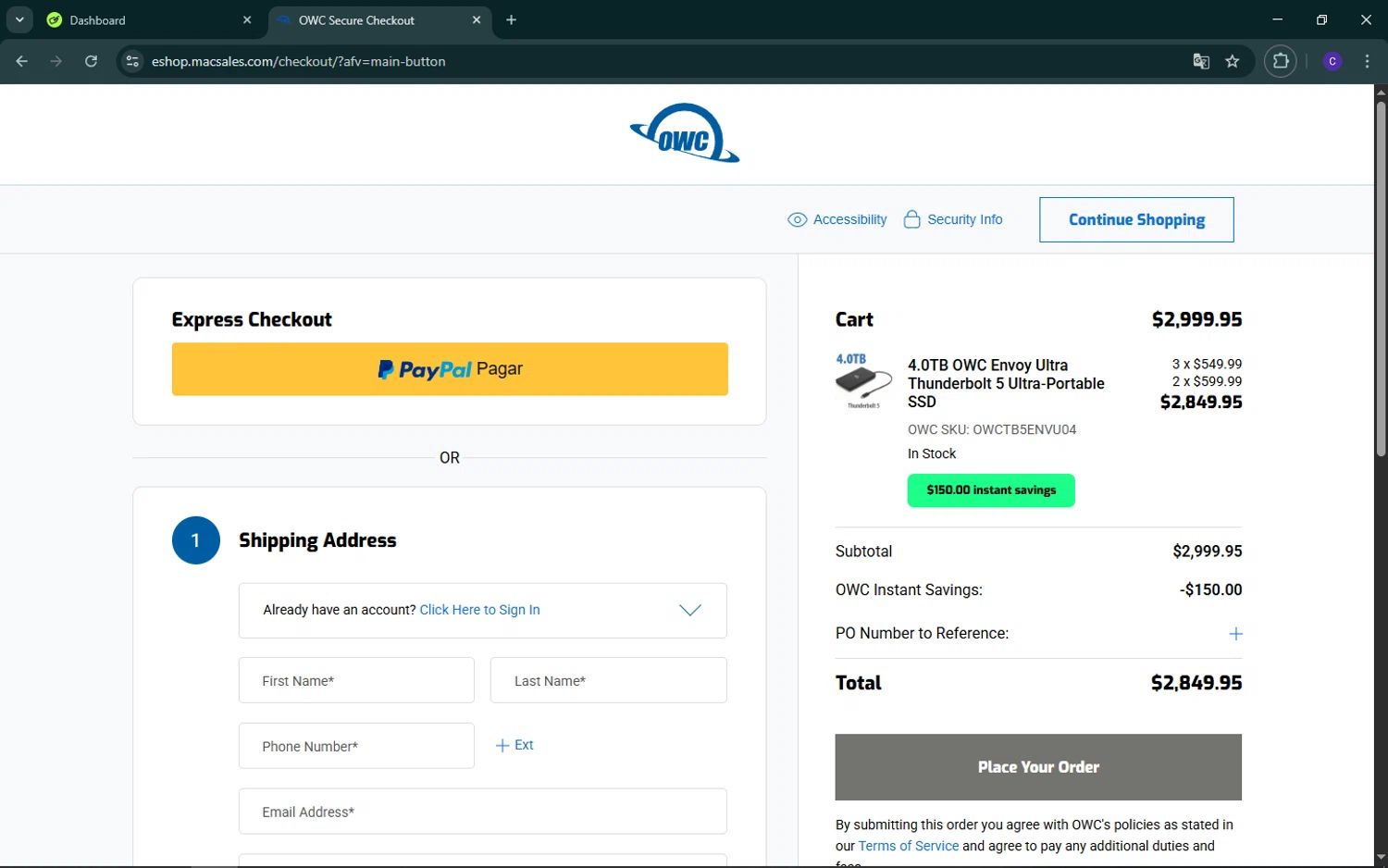Image resolution: width=1388 pixels, height=868 pixels.
Task: Click the SSD product thumbnail
Action: (863, 380)
